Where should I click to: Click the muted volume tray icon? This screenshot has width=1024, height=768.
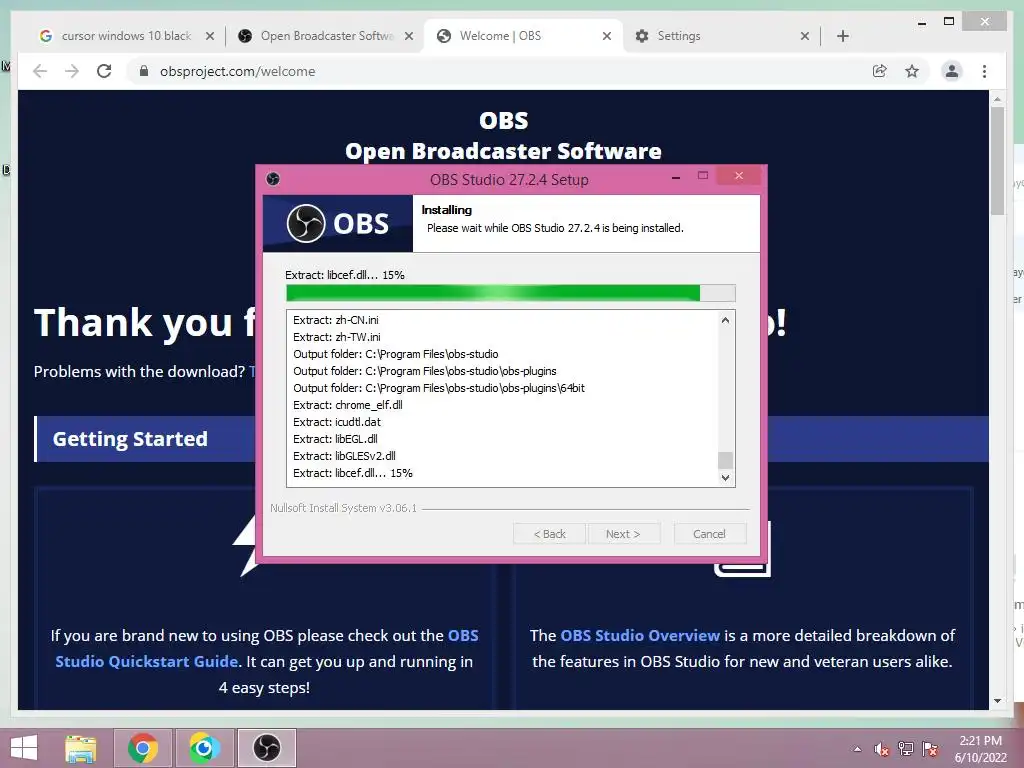tap(881, 749)
